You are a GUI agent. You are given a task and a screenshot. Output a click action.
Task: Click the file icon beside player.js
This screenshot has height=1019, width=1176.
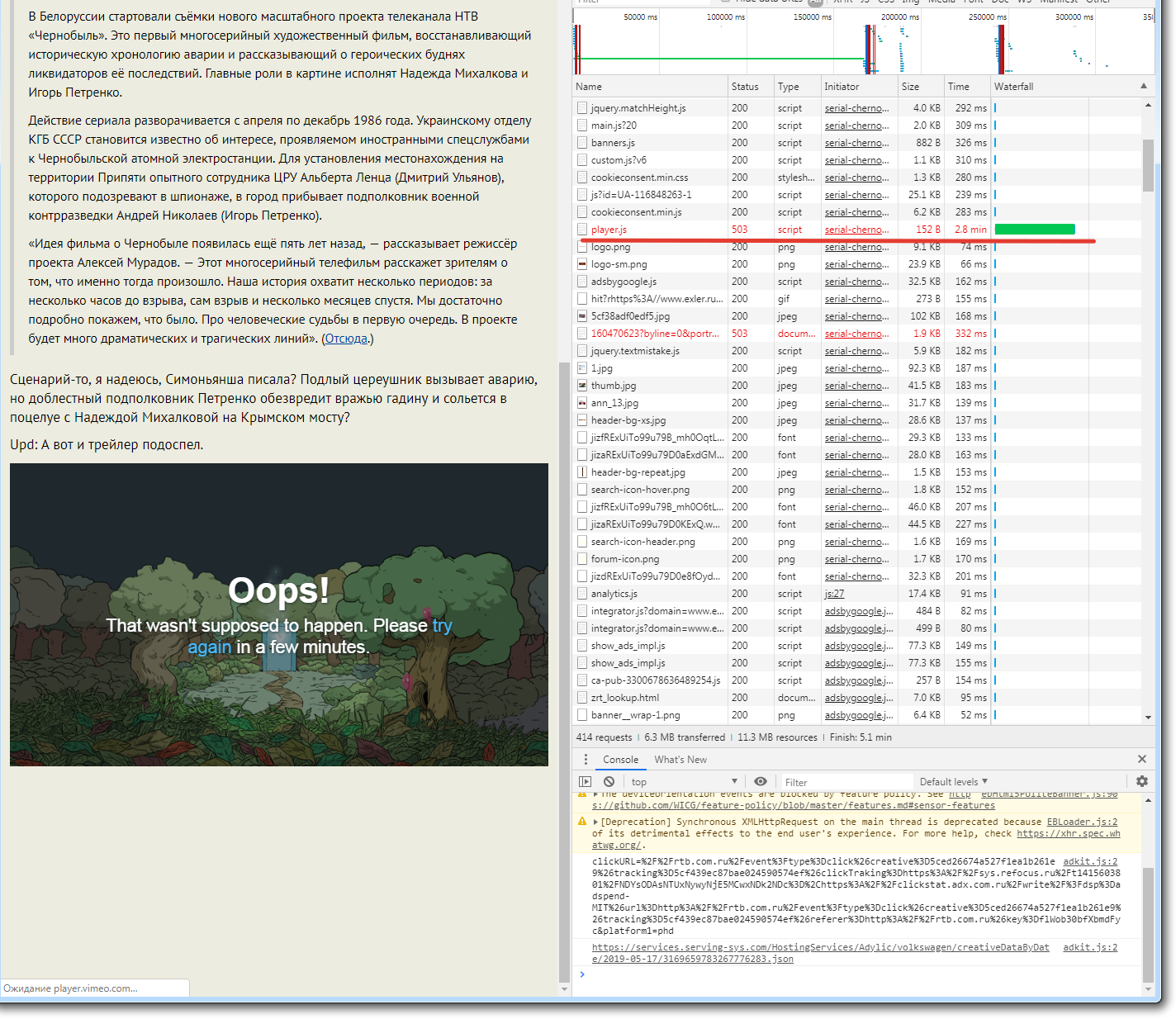(x=583, y=230)
